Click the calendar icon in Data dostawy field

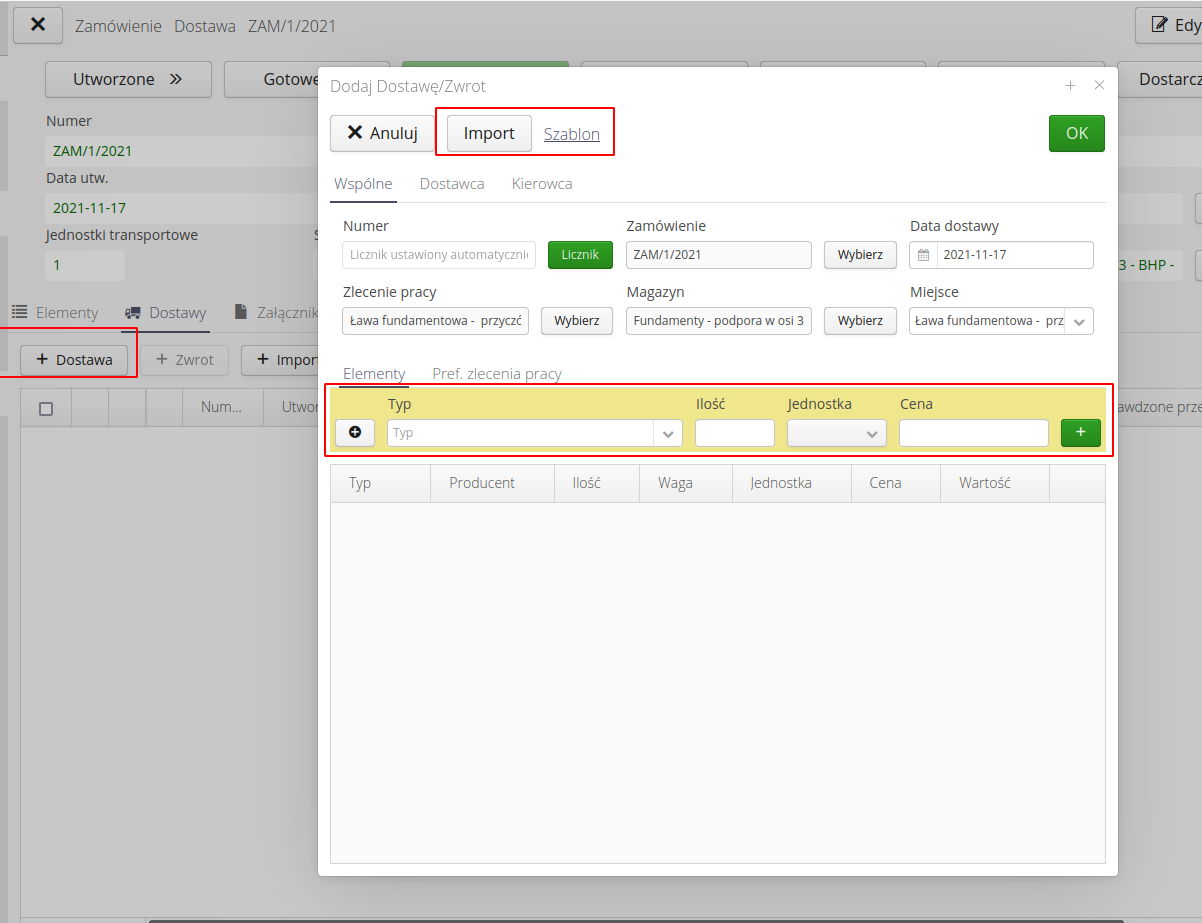pyautogui.click(x=923, y=255)
